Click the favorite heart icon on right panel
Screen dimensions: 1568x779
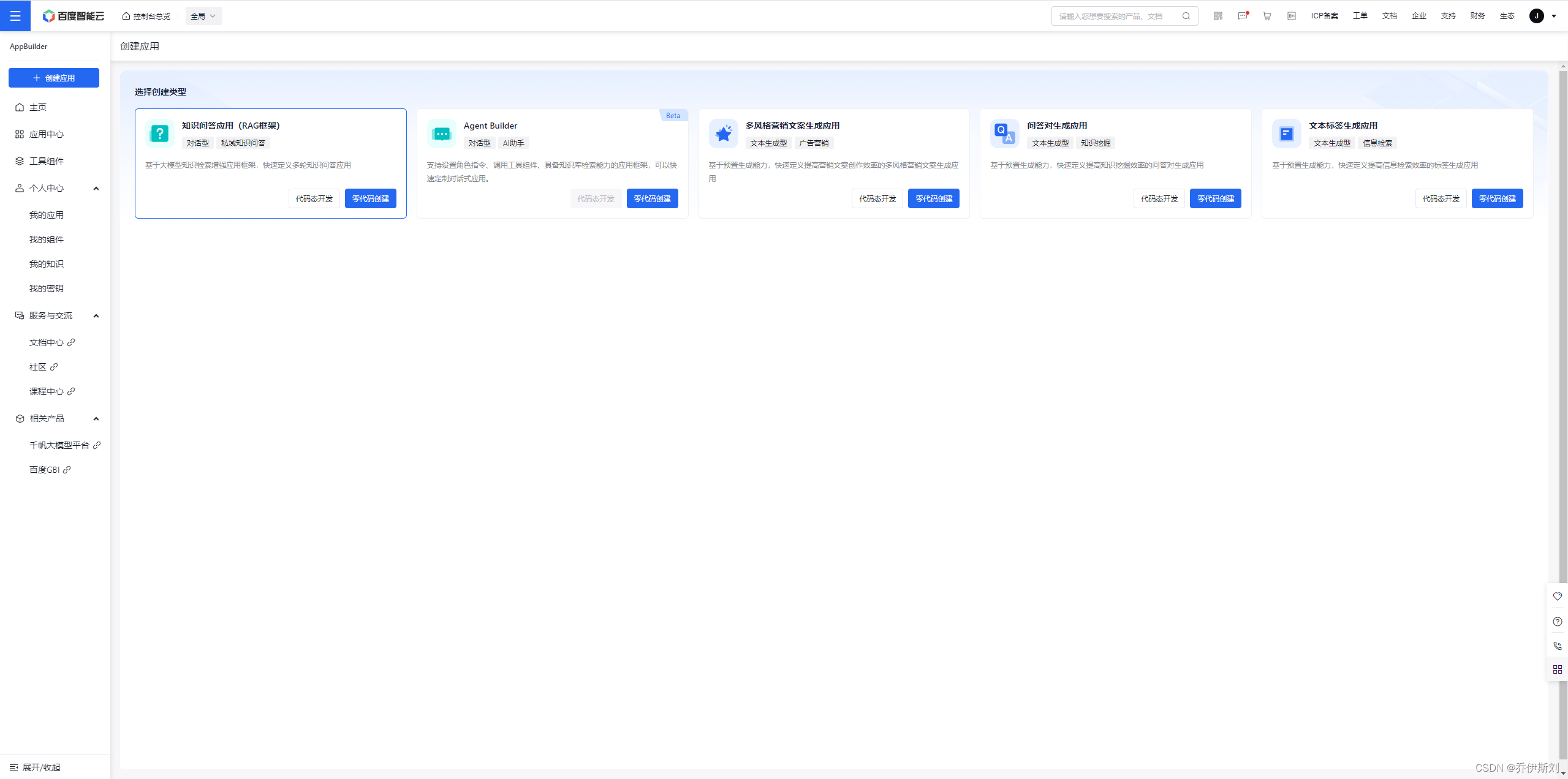(x=1557, y=596)
